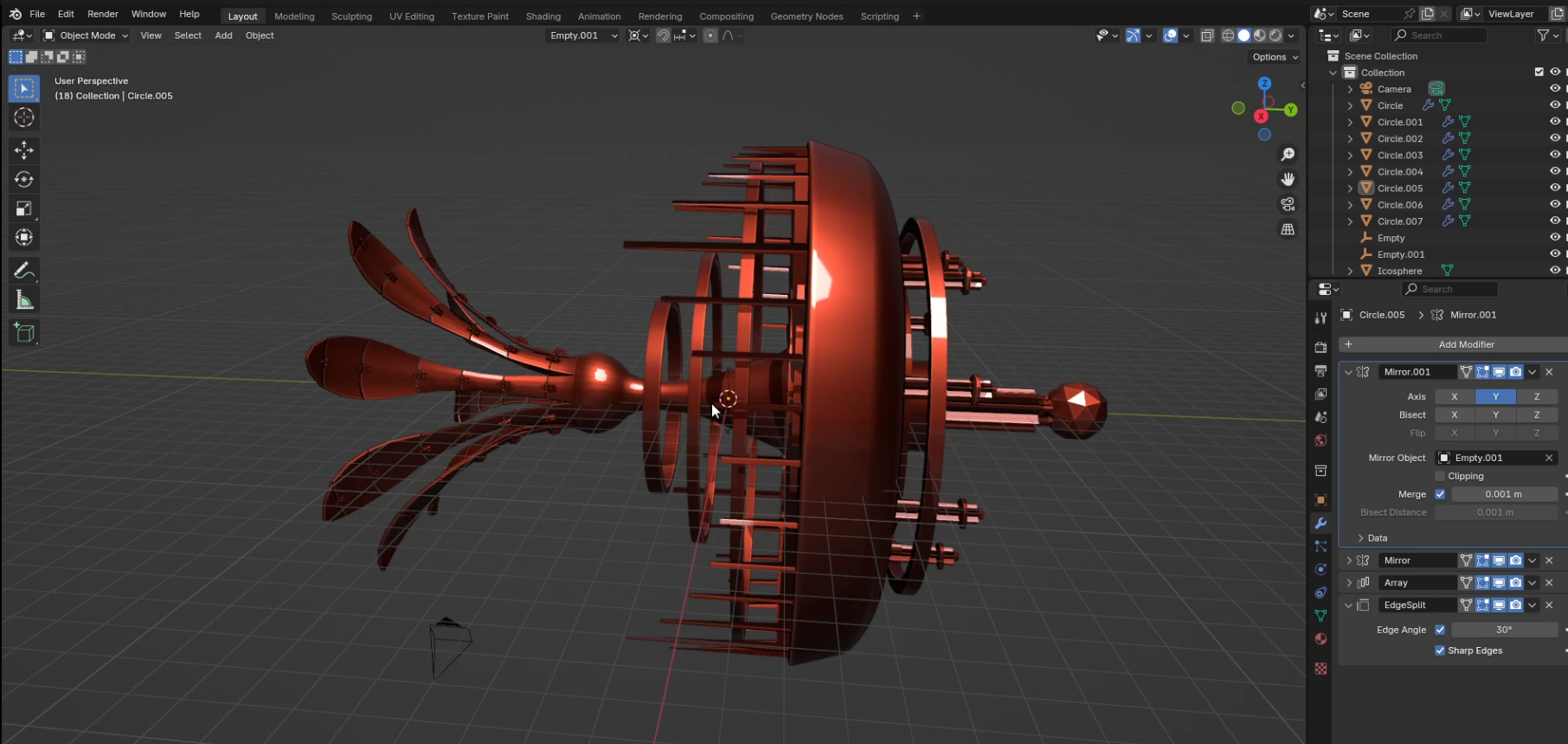Toggle Empty.001 visibility eye
Viewport: 1568px width, 744px height.
point(1554,254)
